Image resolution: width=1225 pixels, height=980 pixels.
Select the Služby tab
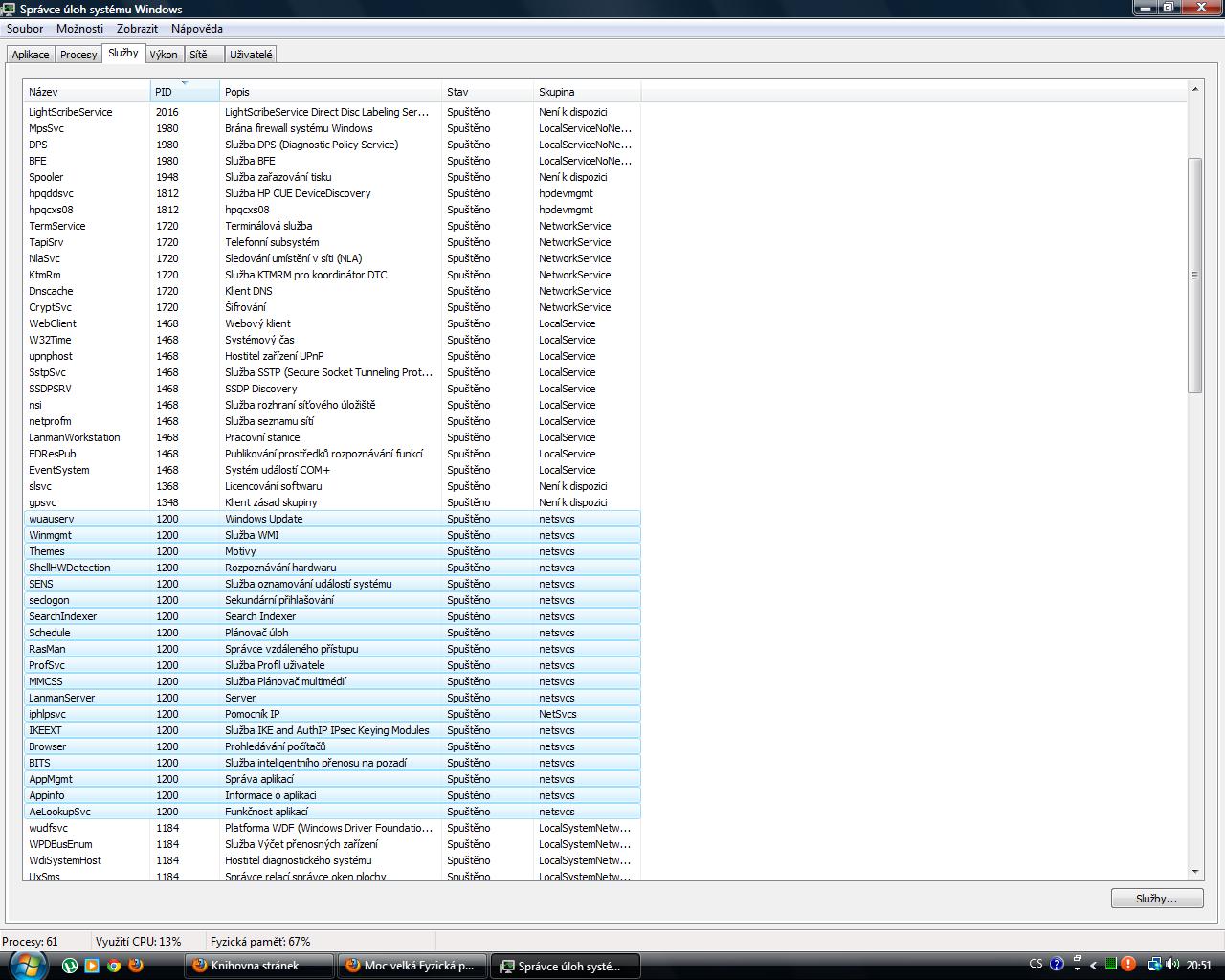122,54
